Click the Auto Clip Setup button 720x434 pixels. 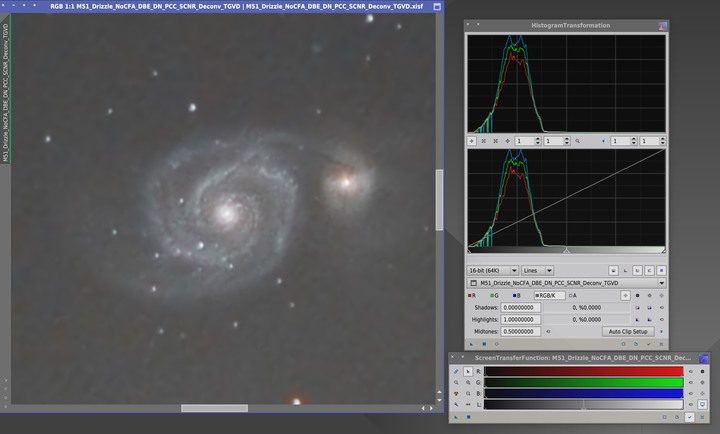[x=628, y=332]
